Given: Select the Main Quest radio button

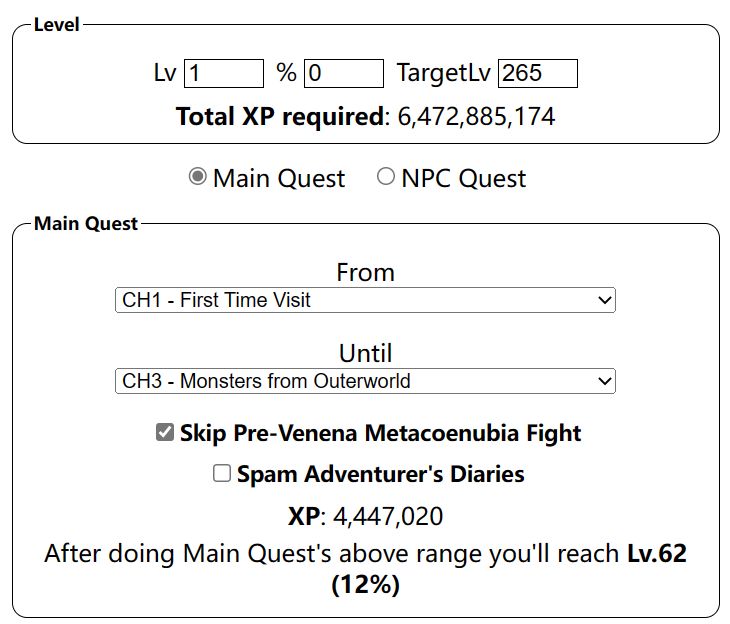Looking at the screenshot, I should point(198,177).
